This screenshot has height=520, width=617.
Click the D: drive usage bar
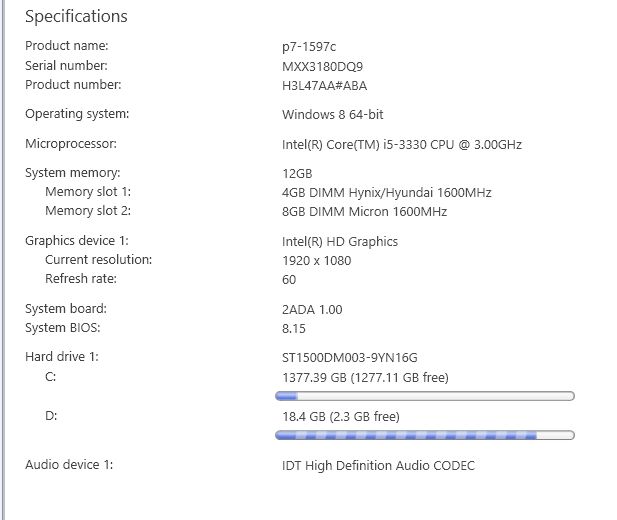pyautogui.click(x=425, y=435)
